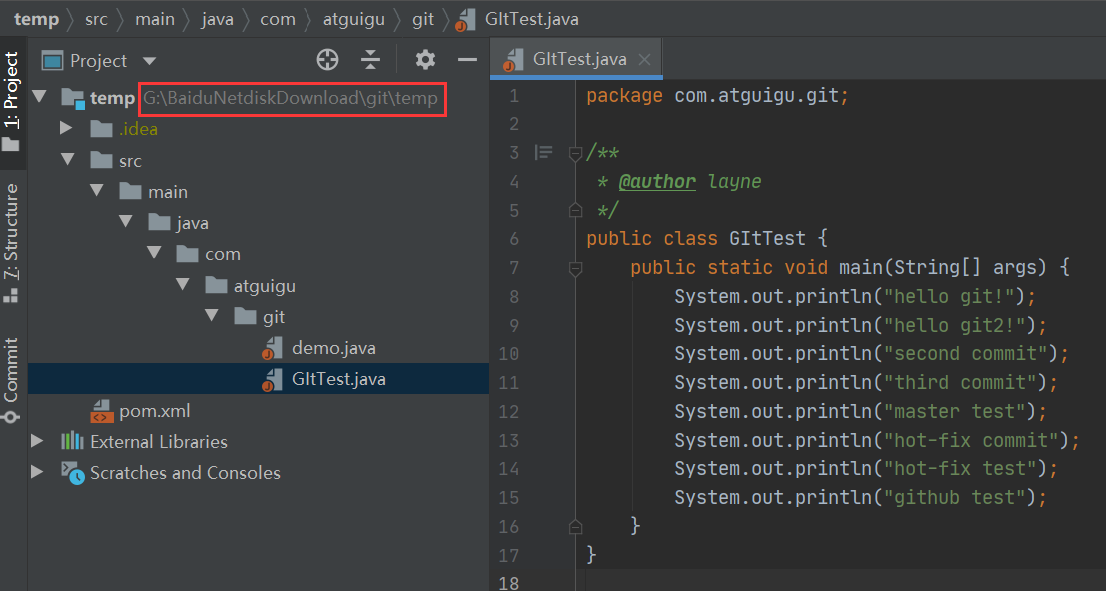Click the pom.xml Maven file icon
Viewport: 1106px width, 591px height.
click(x=102, y=411)
